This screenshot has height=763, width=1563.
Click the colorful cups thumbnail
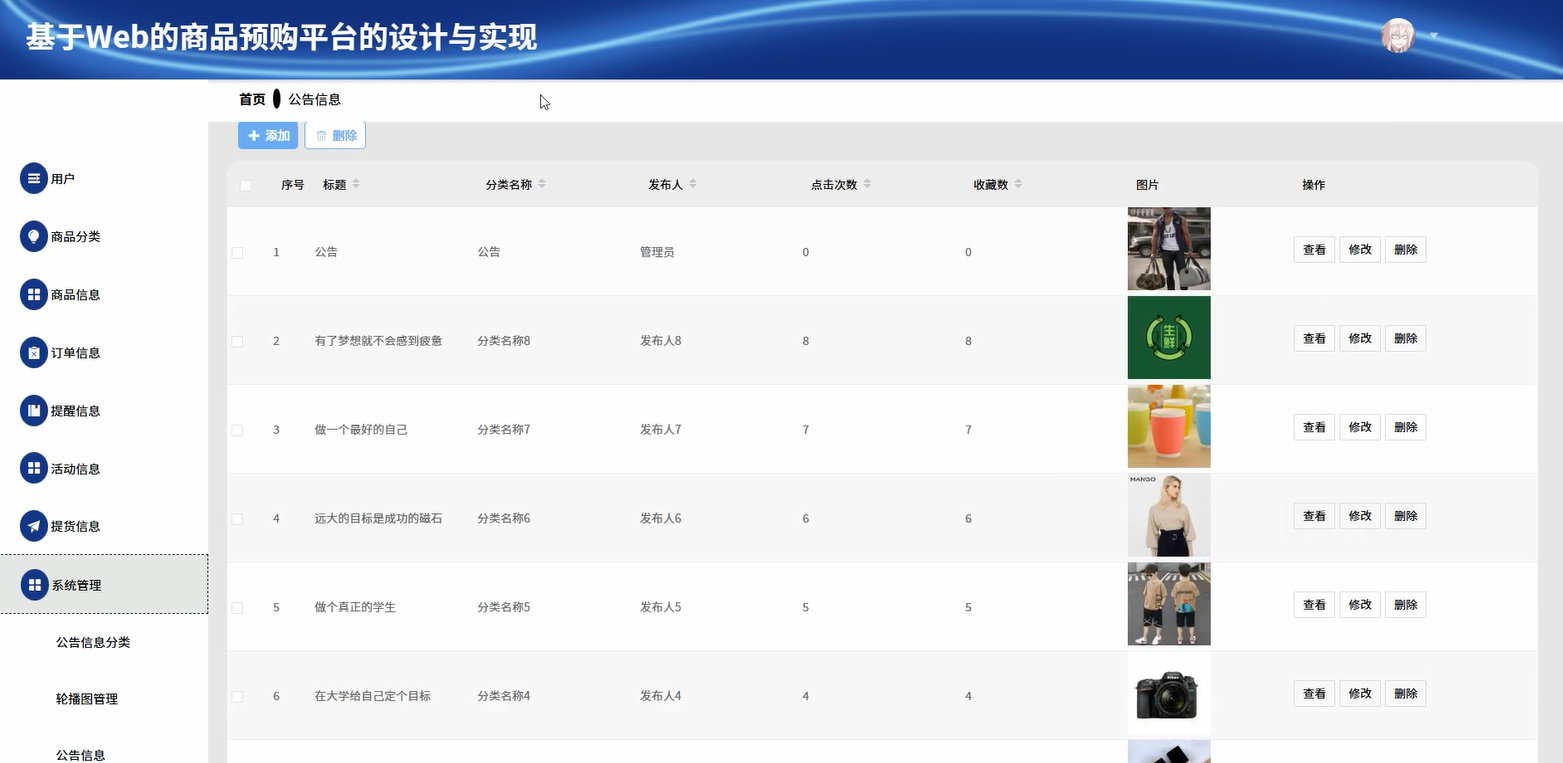(1169, 427)
